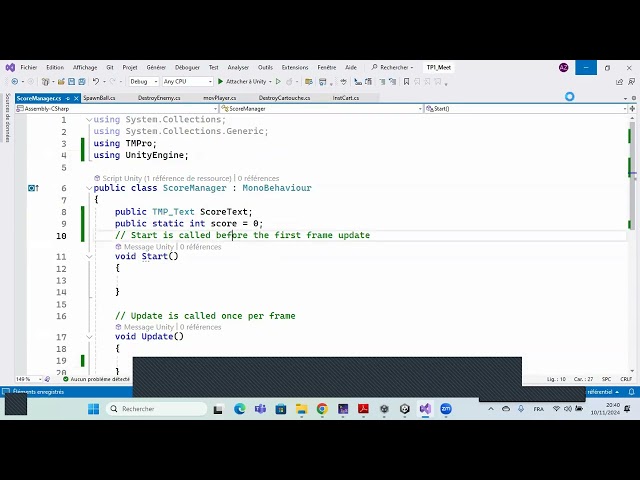Switch to the DestroyCartouche.cs tab

point(284,98)
